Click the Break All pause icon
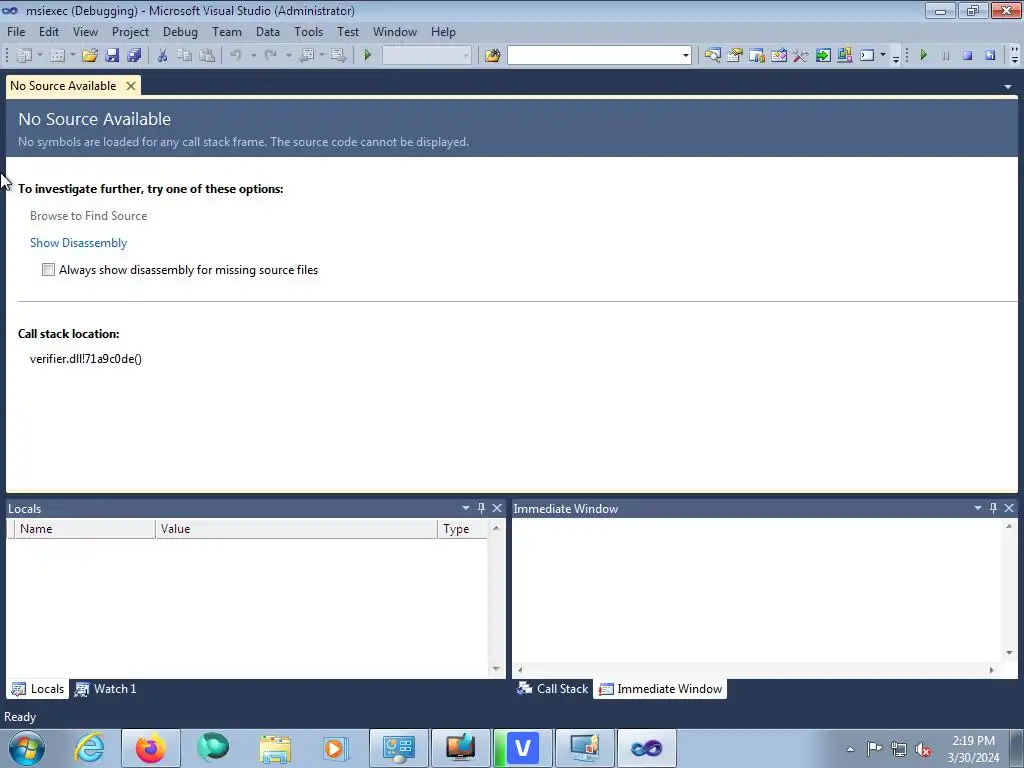 (946, 56)
